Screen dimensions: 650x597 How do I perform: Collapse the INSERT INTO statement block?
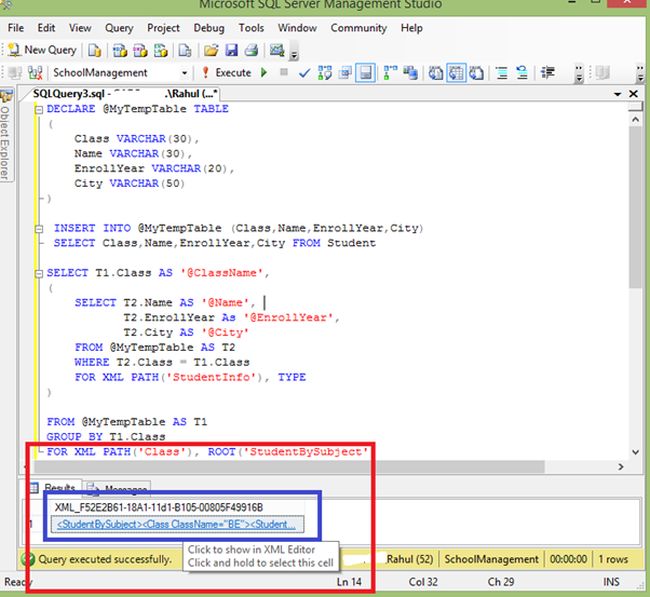[x=40, y=228]
